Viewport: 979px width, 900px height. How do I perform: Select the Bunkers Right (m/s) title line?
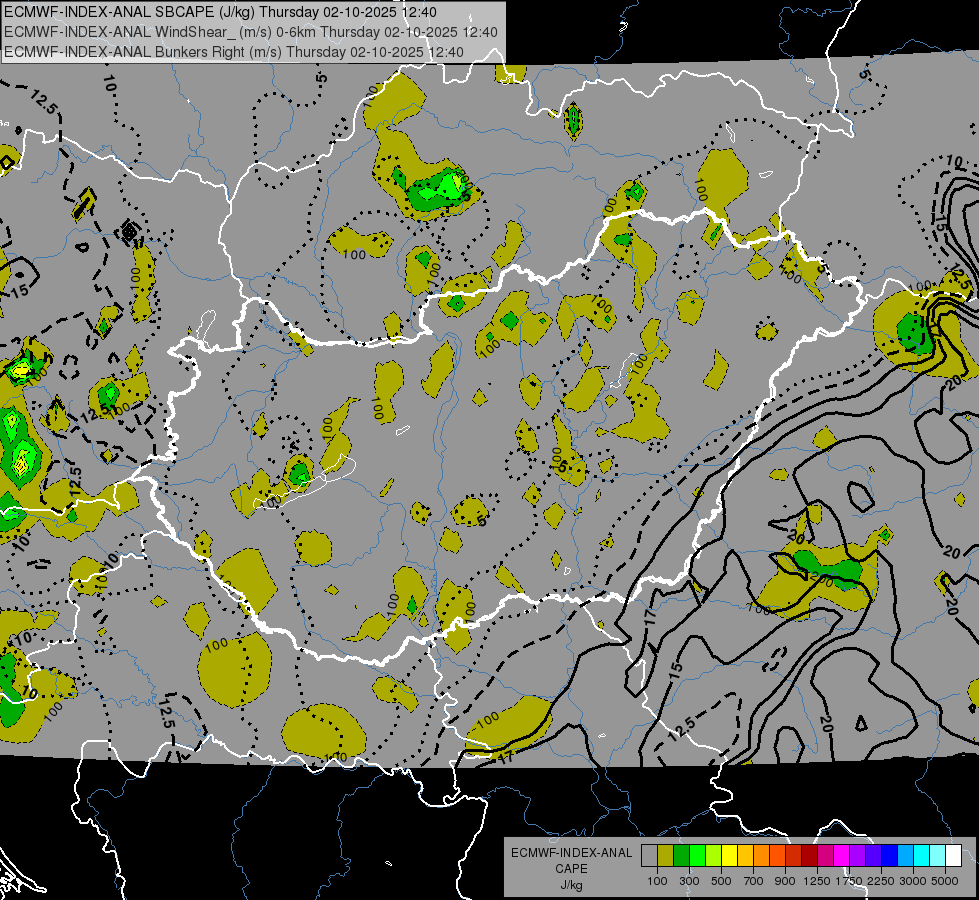(x=234, y=52)
